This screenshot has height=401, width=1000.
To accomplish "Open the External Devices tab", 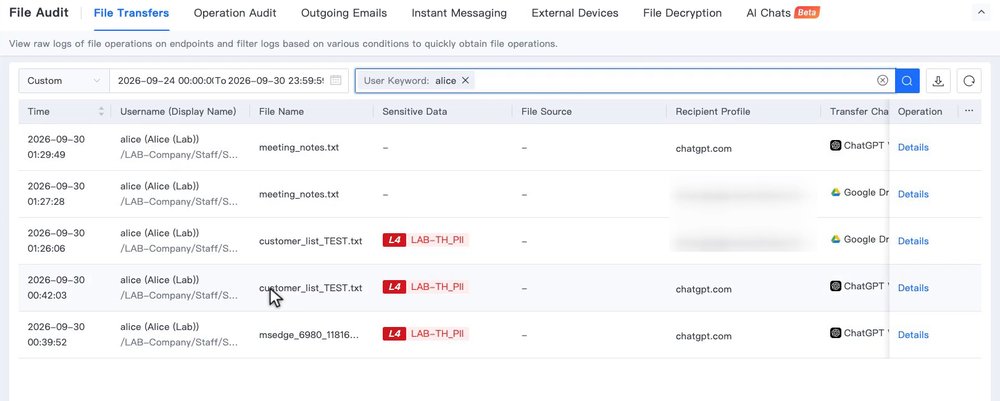I will click(x=575, y=13).
